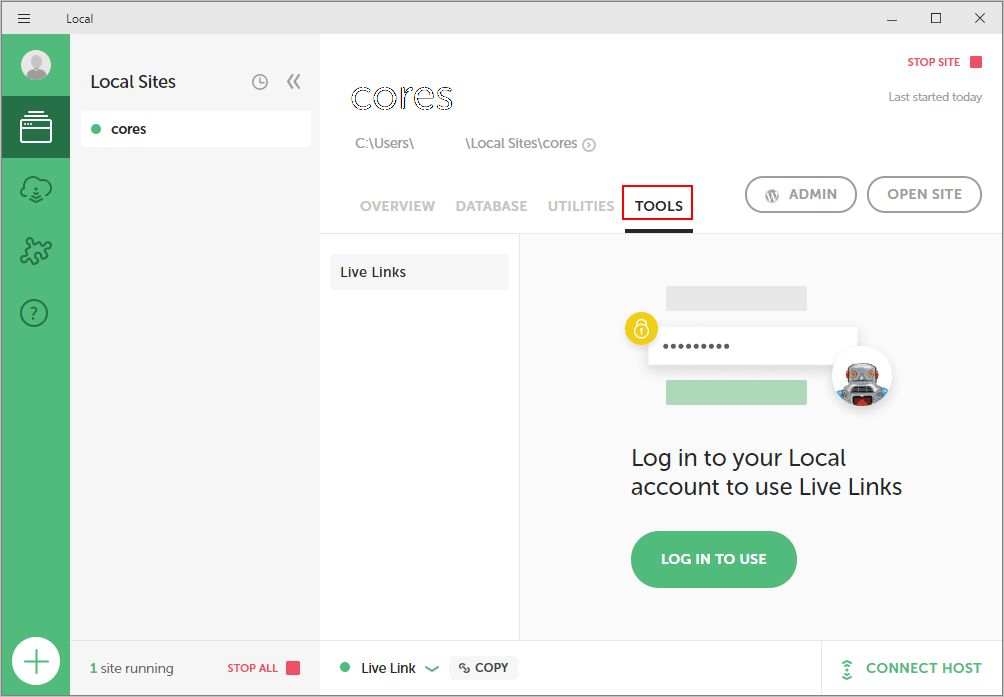Click the Open Site button
1004x697 pixels.
(x=924, y=195)
